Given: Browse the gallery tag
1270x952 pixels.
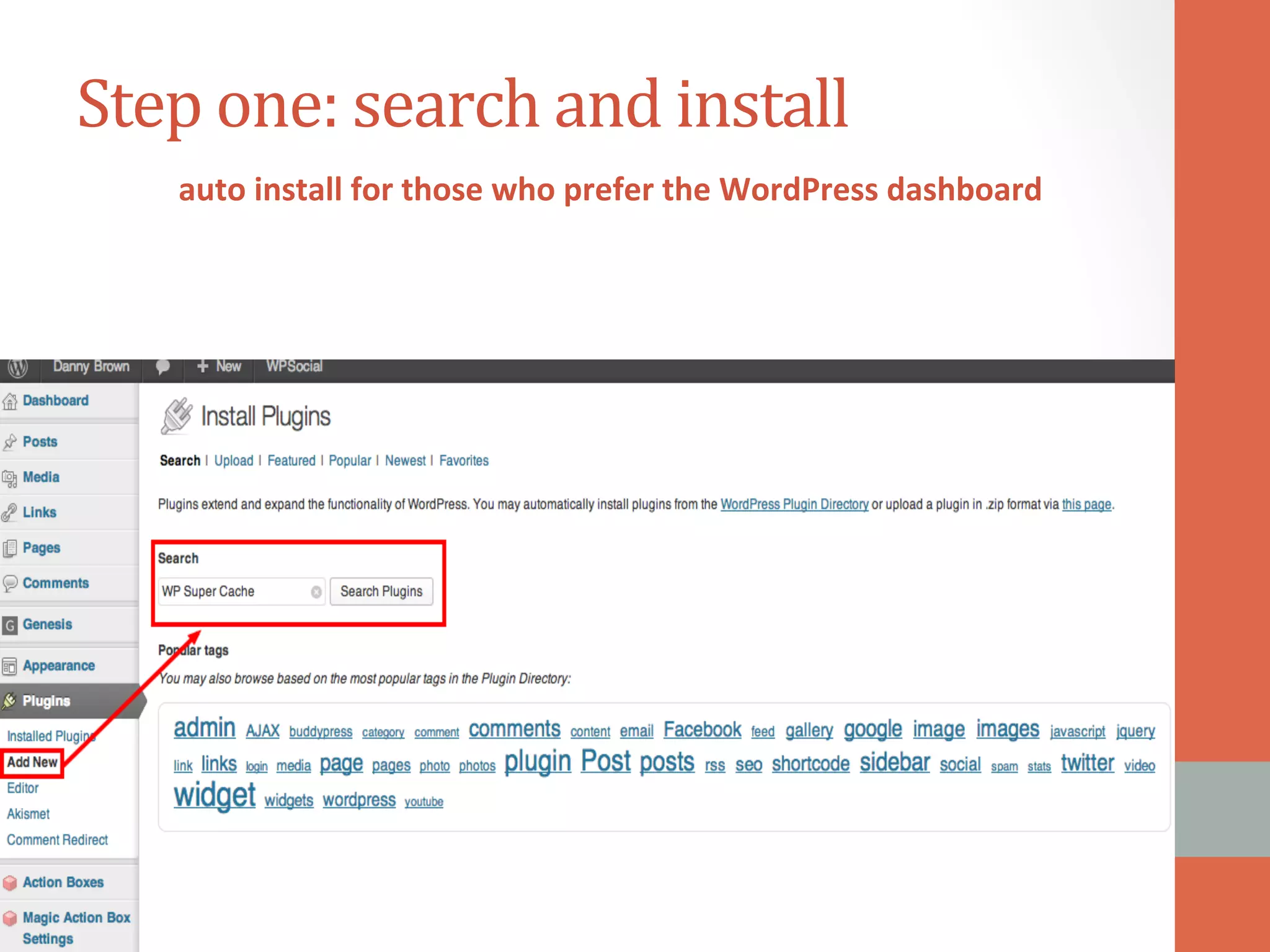Looking at the screenshot, I should [x=809, y=731].
